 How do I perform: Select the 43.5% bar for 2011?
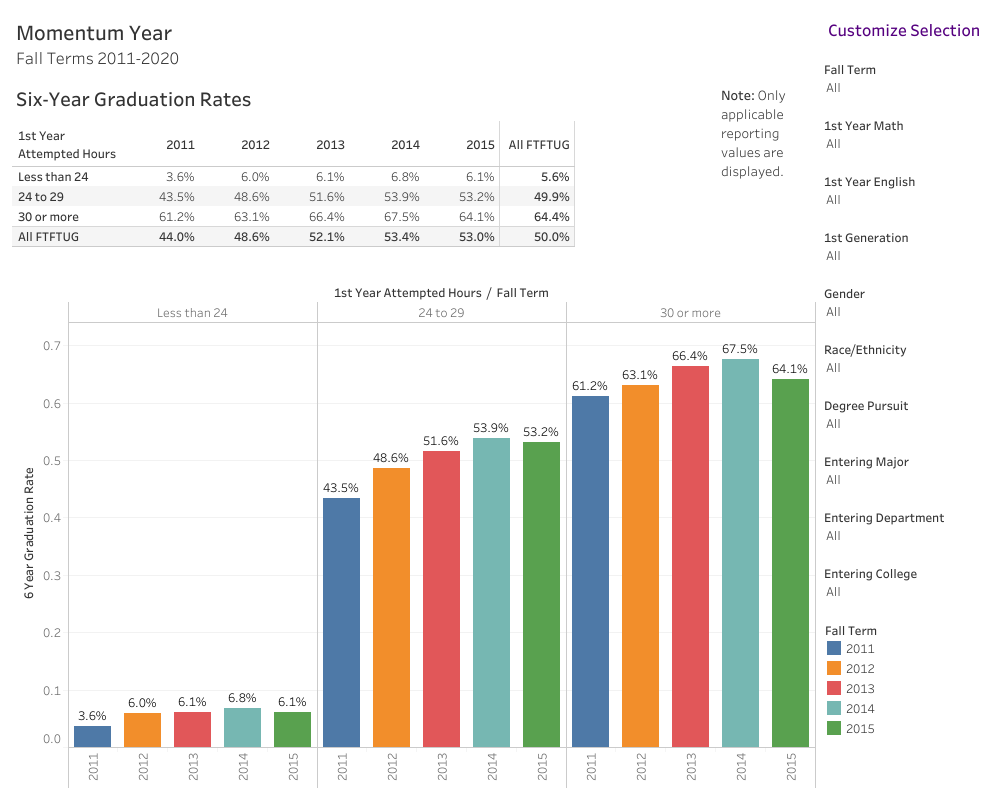click(x=342, y=622)
